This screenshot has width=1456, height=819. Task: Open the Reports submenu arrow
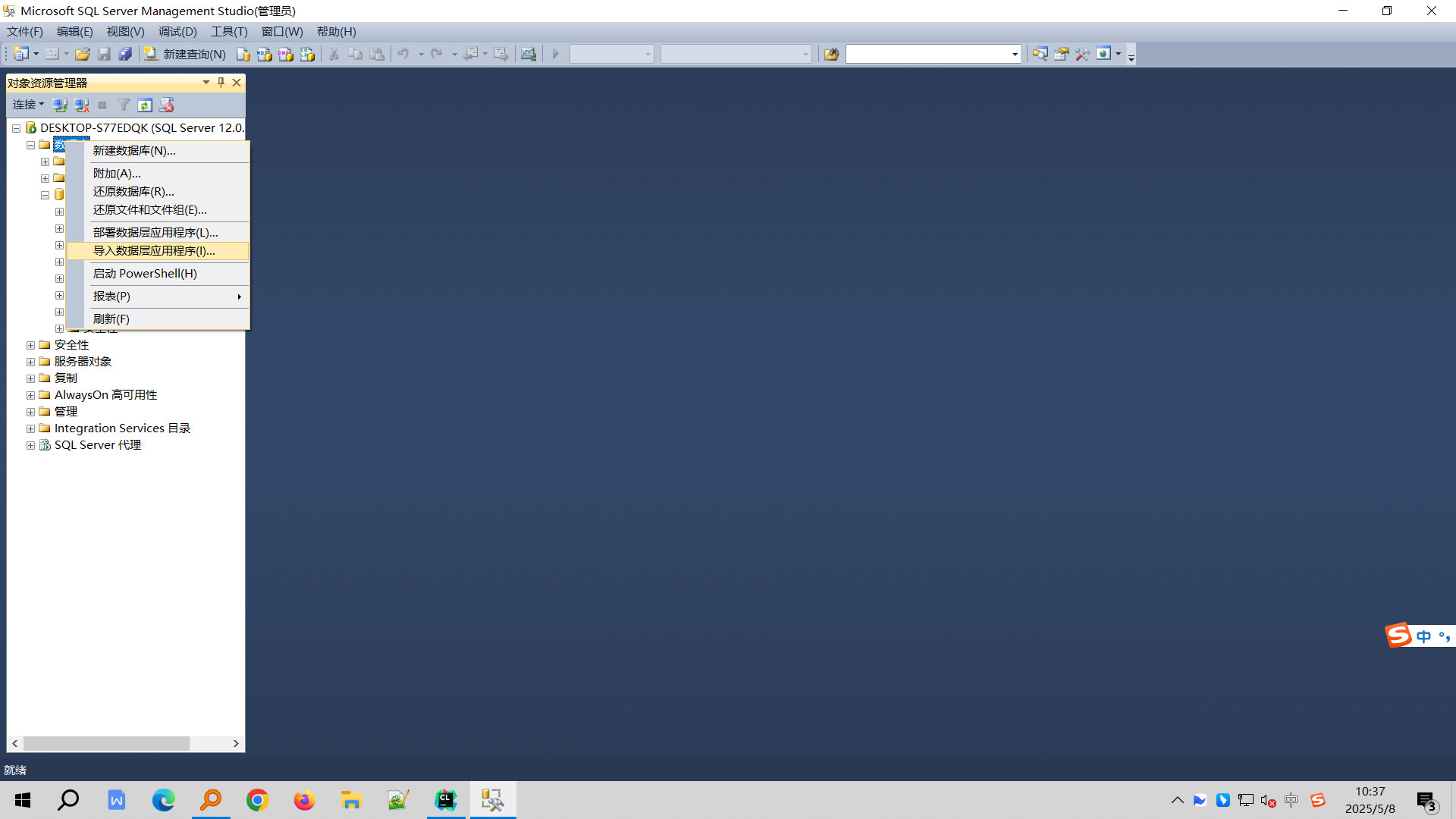239,297
